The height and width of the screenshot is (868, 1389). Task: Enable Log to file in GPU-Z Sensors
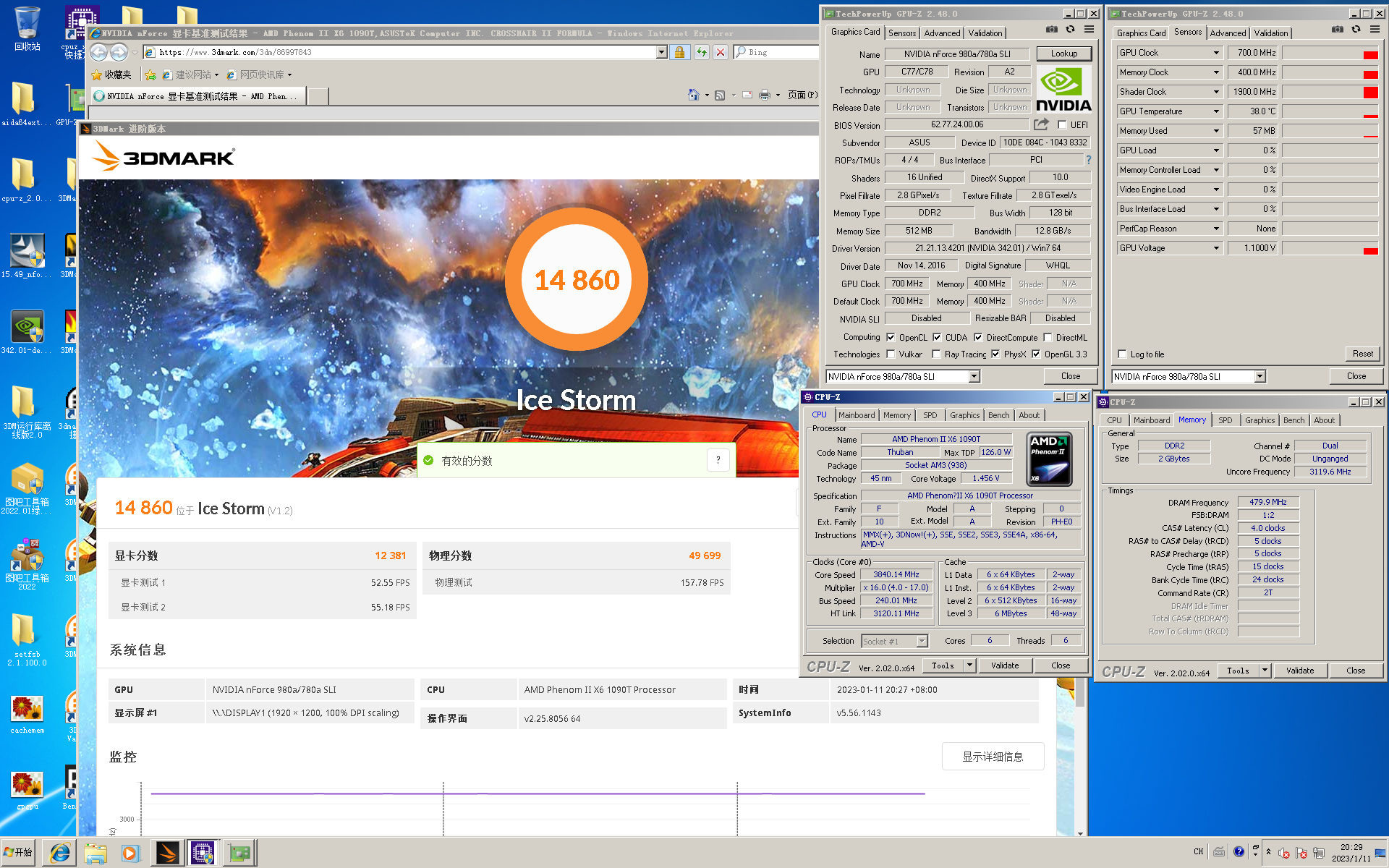(1123, 354)
